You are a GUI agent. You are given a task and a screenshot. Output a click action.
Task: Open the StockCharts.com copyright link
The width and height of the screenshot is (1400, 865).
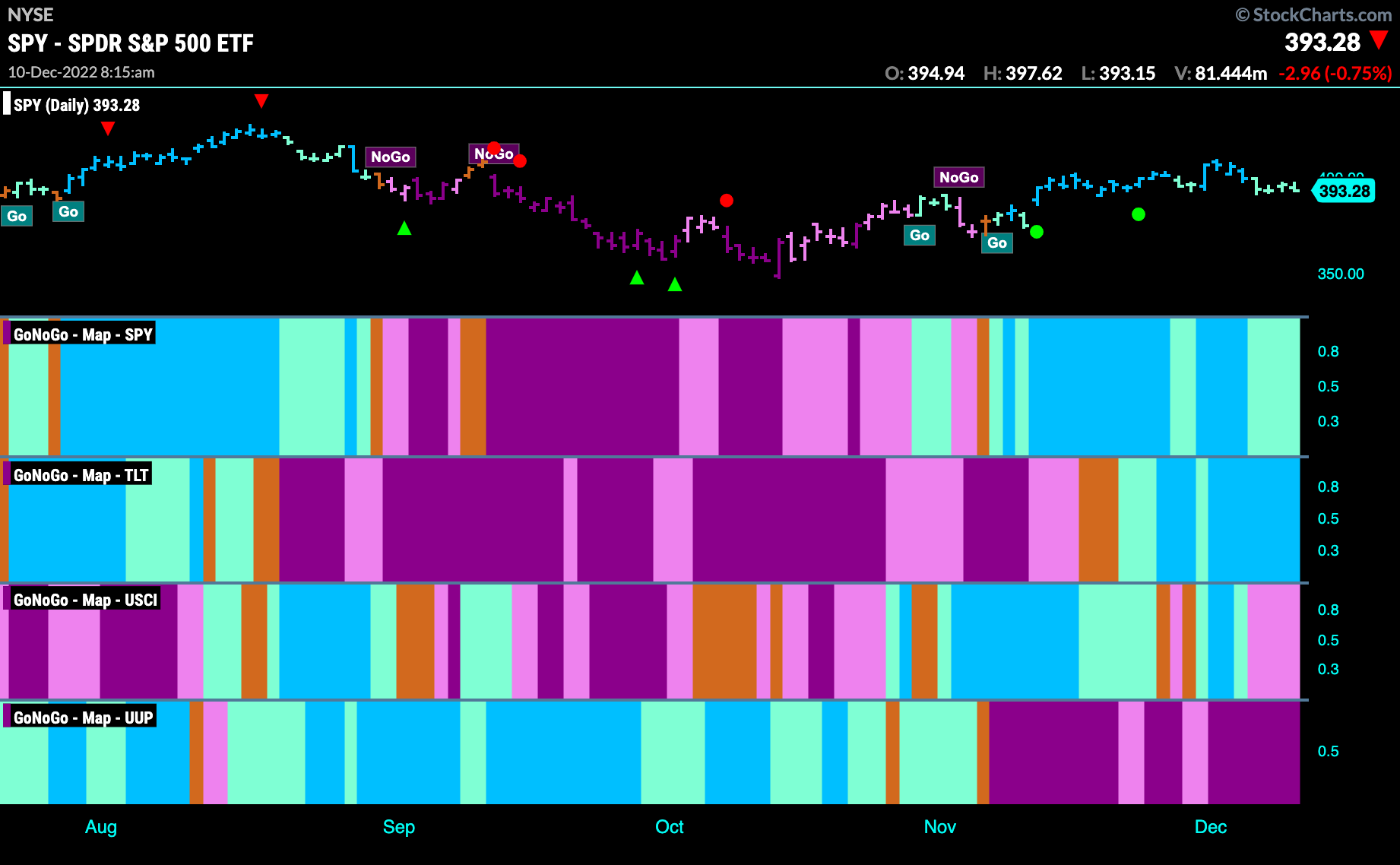coord(1313,15)
